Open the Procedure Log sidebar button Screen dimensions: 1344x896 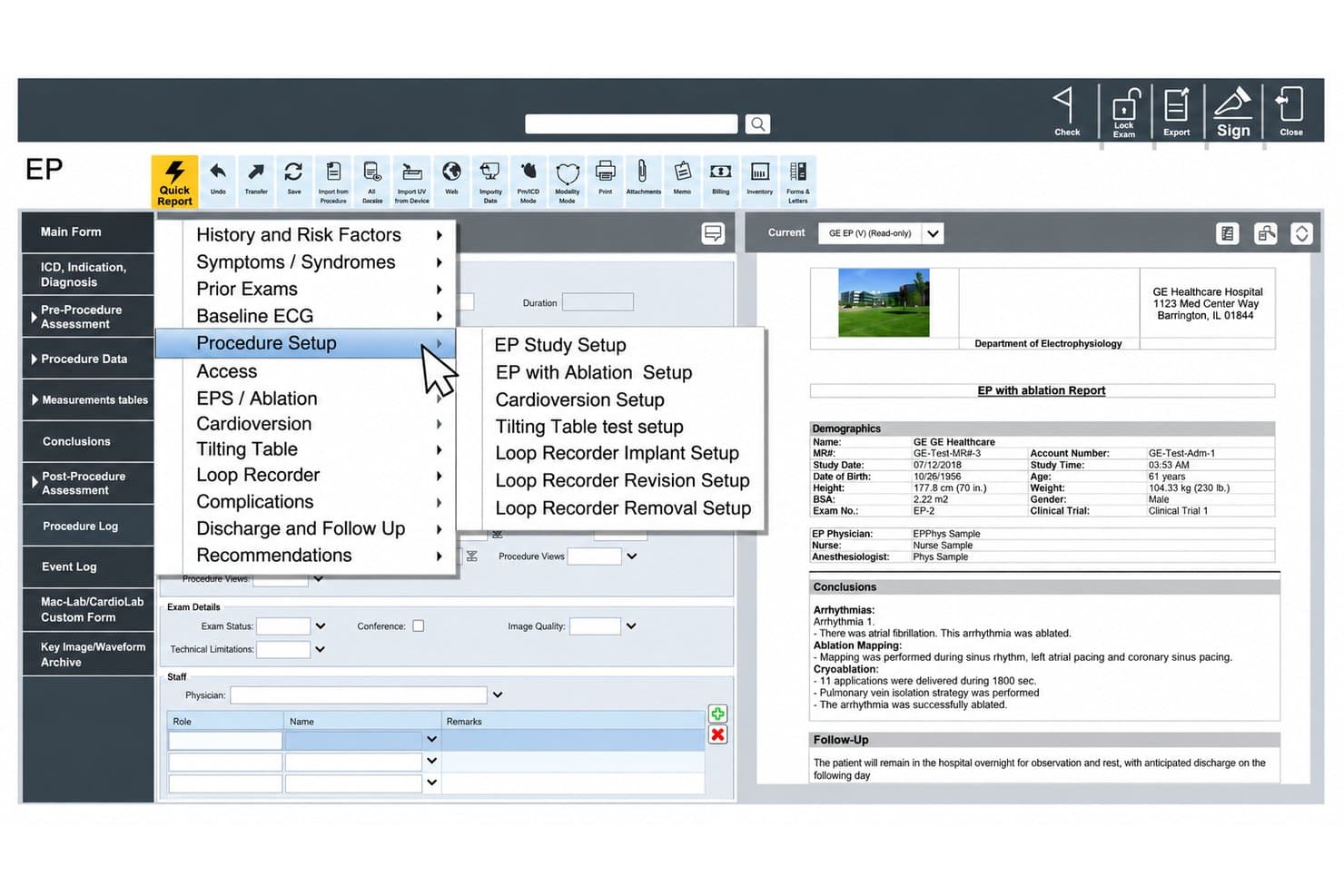tap(87, 526)
